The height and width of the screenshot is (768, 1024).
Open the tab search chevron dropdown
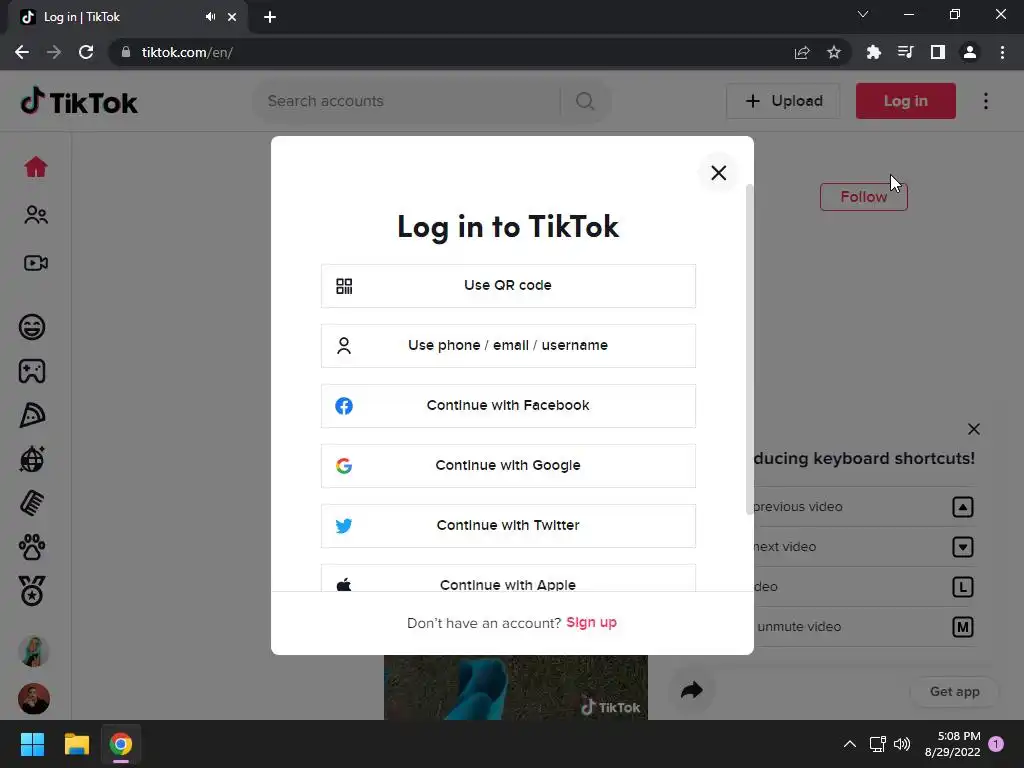click(x=863, y=14)
